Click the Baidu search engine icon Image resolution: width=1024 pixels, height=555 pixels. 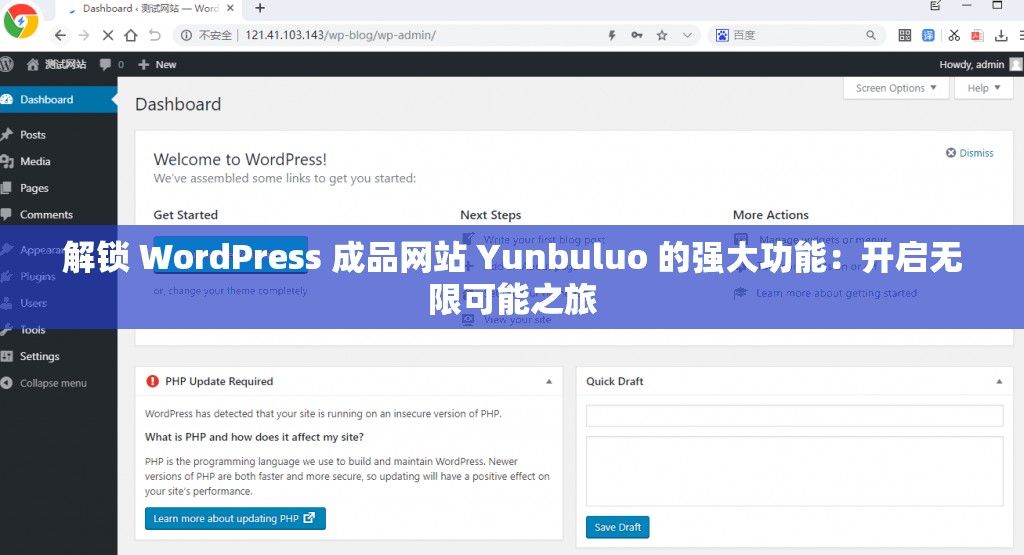click(722, 35)
